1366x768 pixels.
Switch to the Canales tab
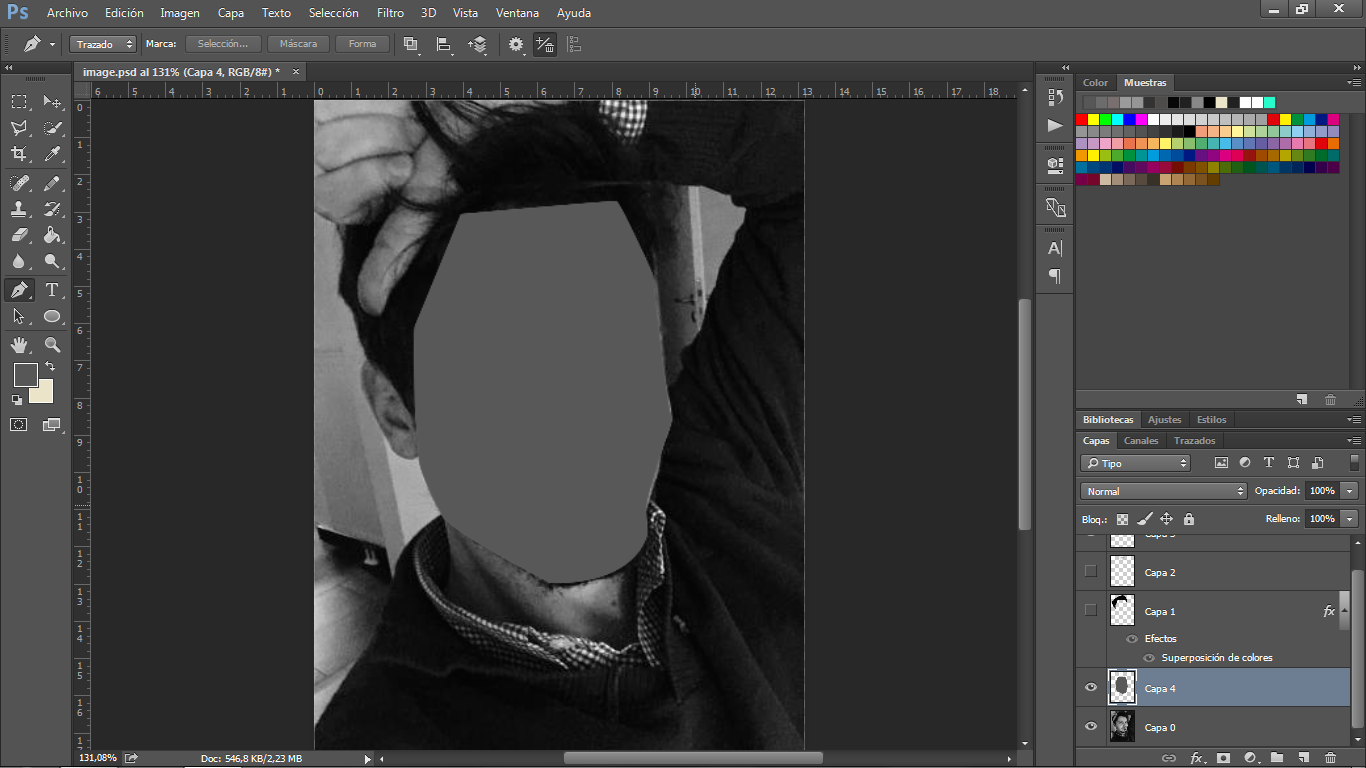click(1141, 440)
